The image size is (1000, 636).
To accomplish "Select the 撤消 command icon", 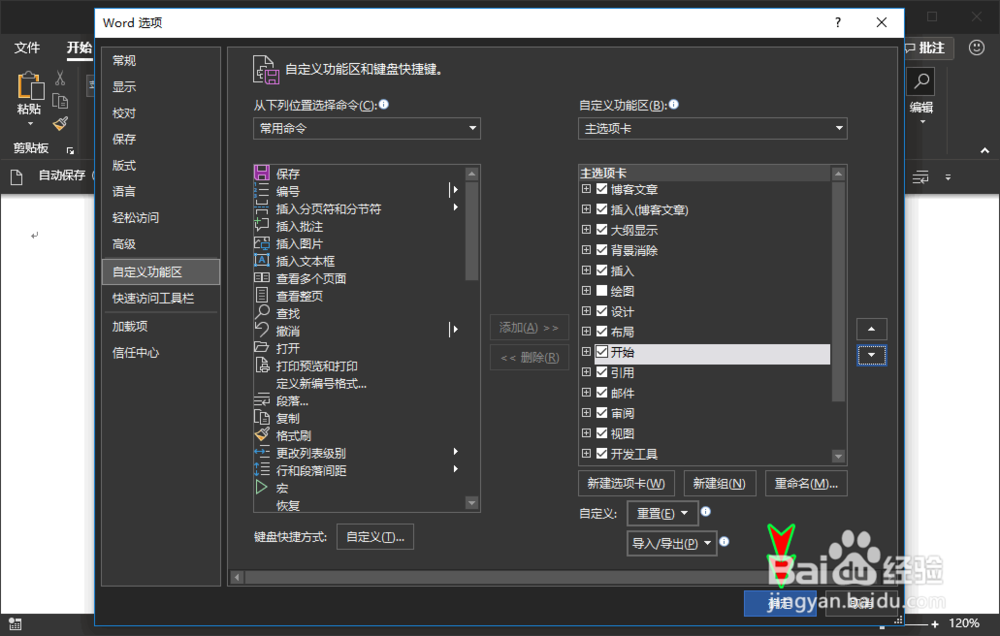I will click(263, 329).
